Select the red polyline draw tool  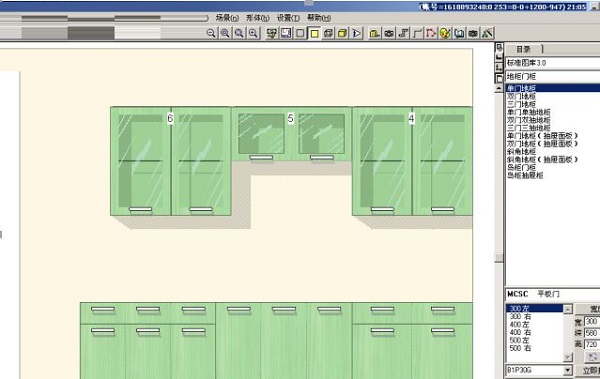pyautogui.click(x=431, y=33)
